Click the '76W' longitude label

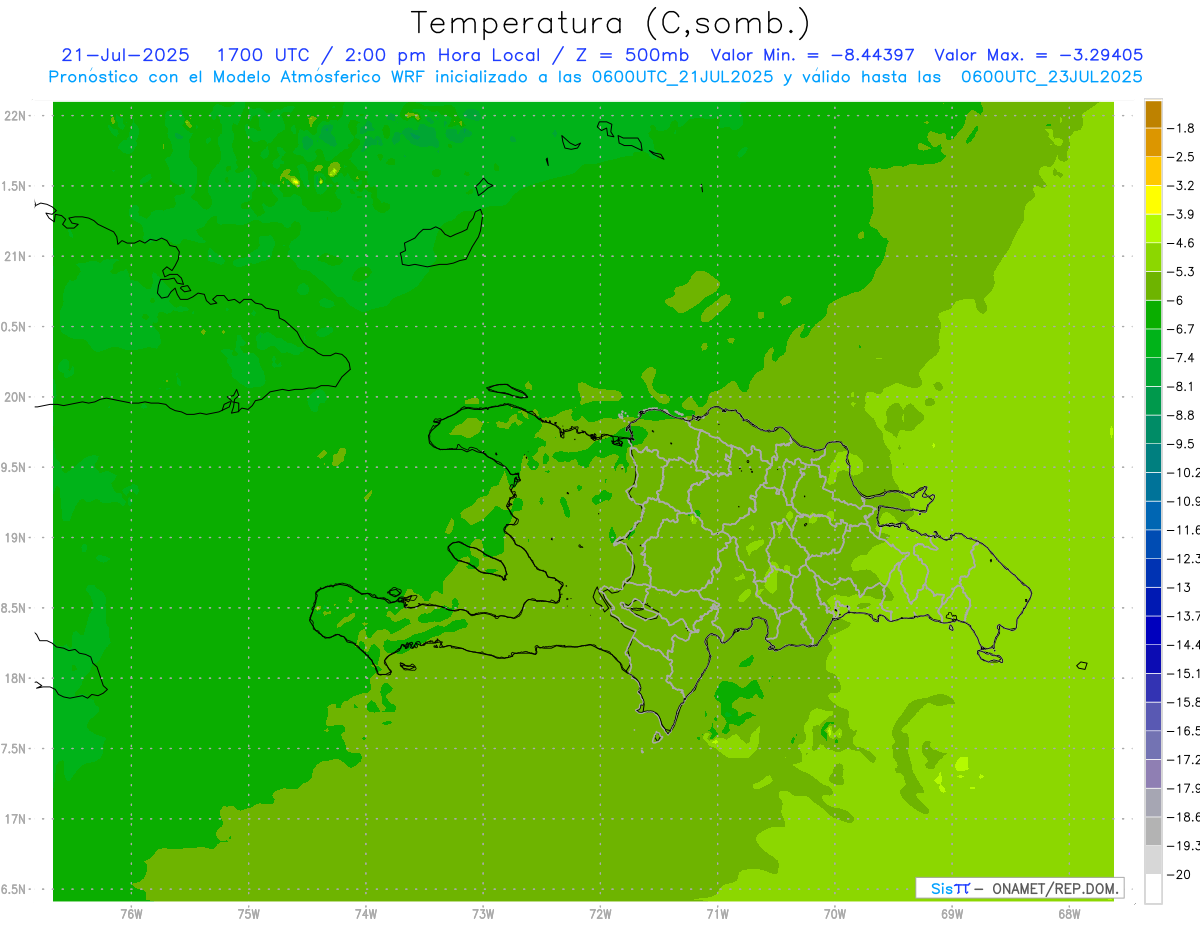131,914
